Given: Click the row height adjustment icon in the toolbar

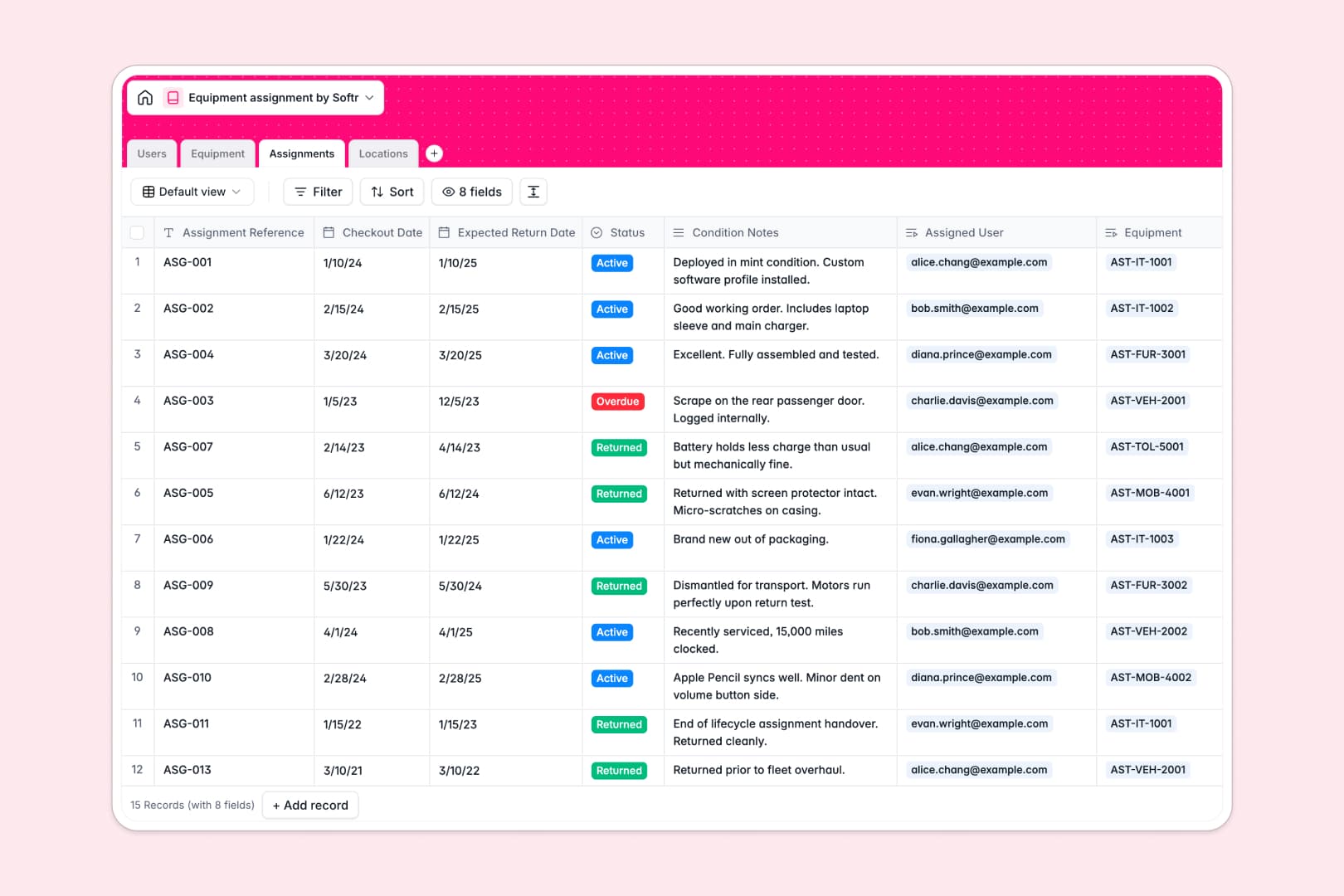Looking at the screenshot, I should click(x=533, y=192).
